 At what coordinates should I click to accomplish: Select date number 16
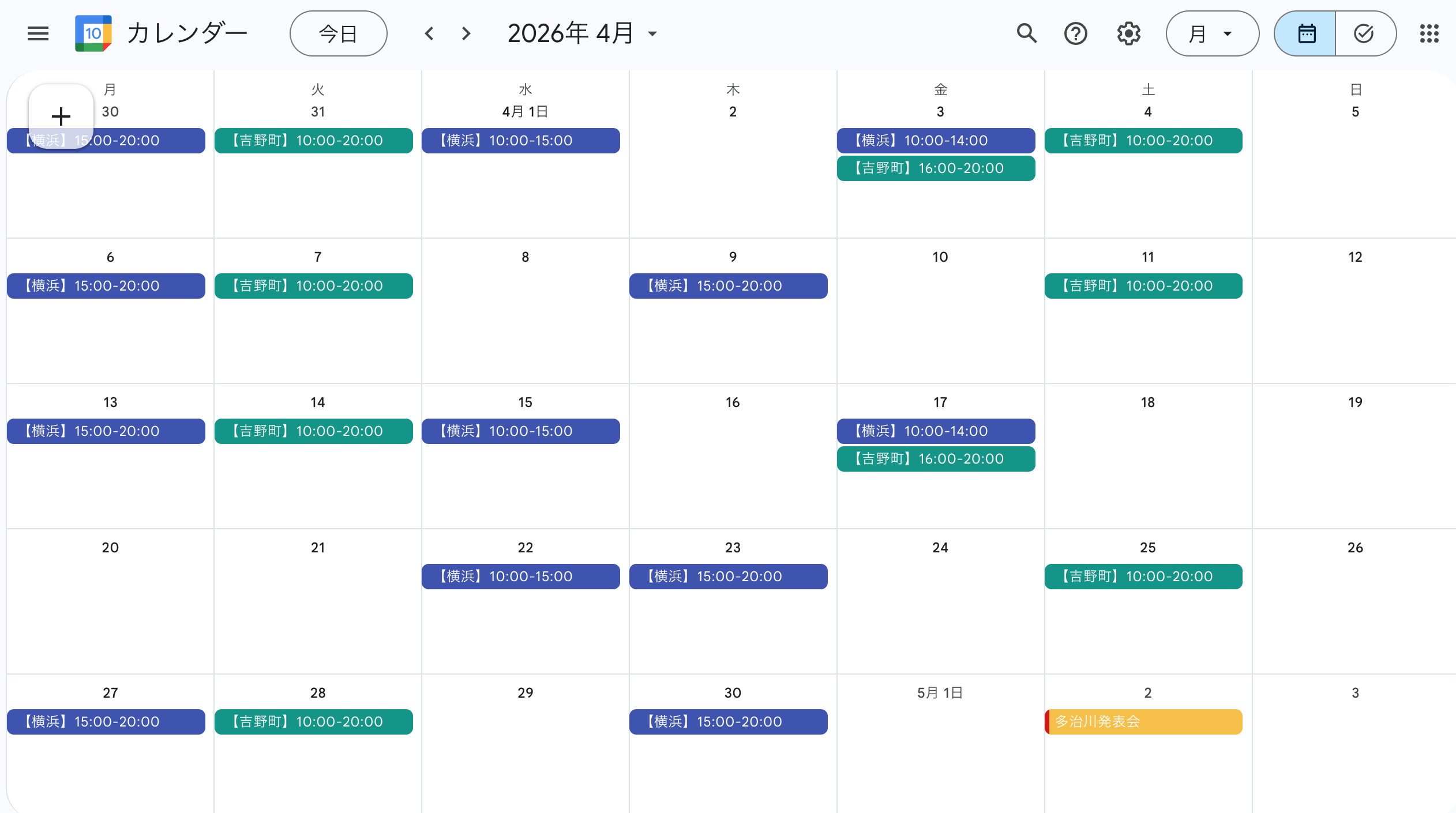pos(733,402)
